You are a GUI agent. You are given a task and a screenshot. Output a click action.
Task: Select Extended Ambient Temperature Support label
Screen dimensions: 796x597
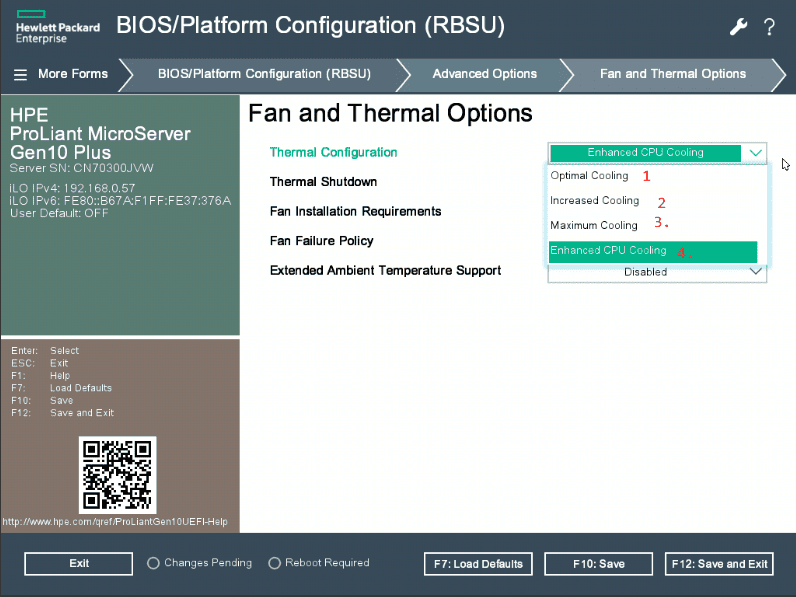coord(385,271)
